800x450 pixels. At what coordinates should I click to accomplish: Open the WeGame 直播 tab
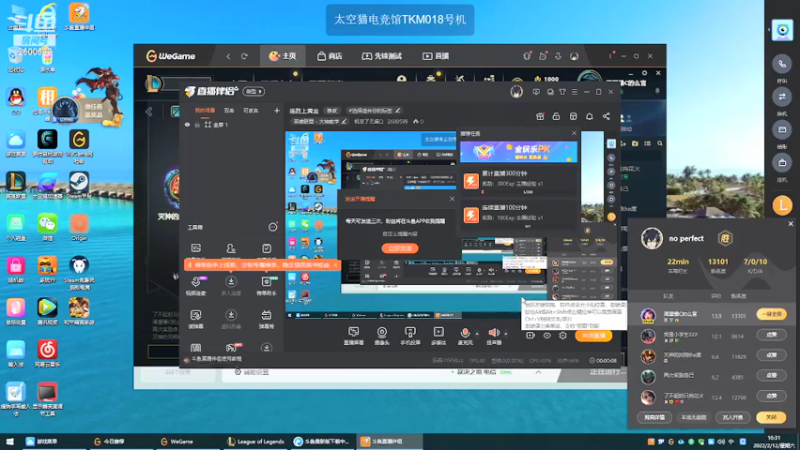point(436,56)
